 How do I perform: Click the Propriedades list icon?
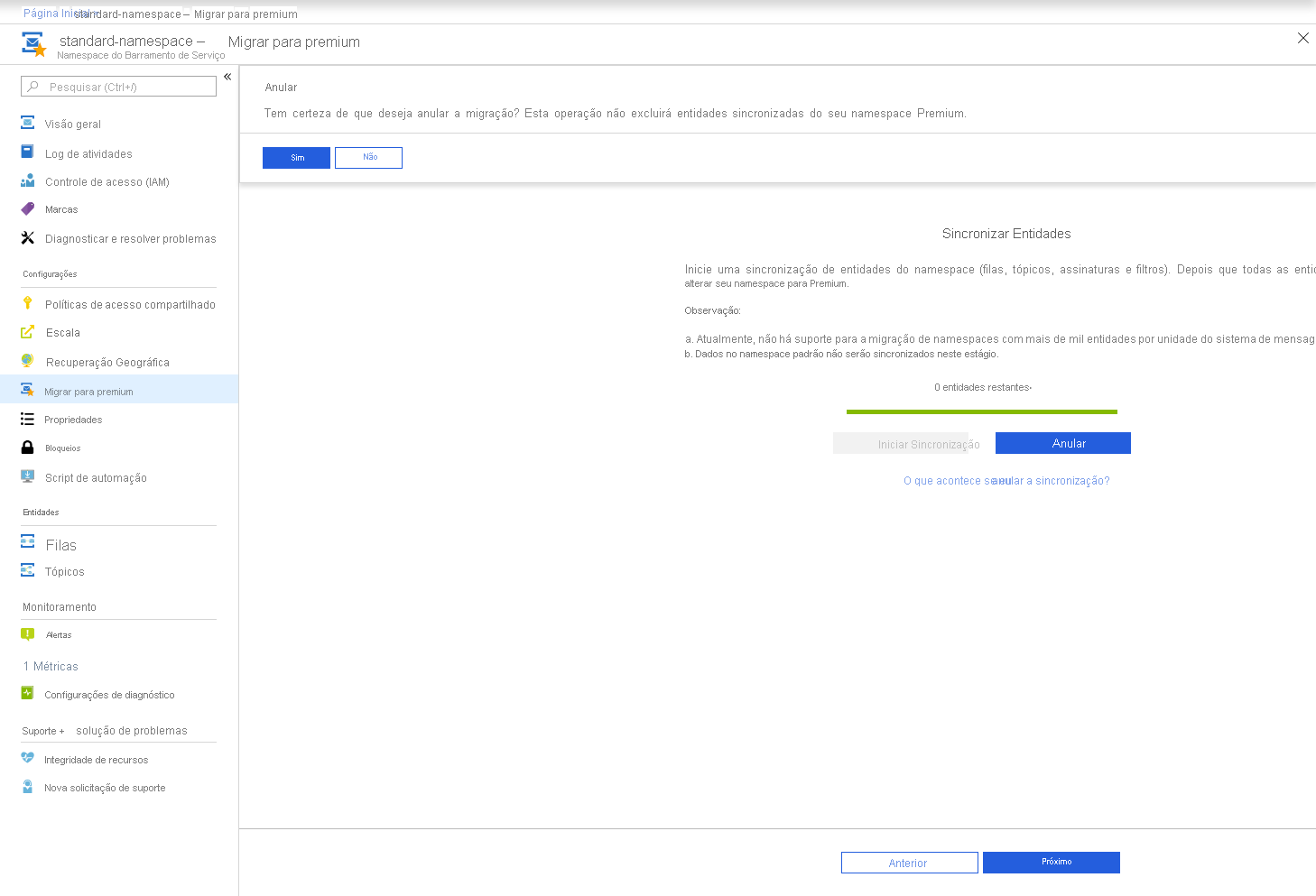coord(28,419)
